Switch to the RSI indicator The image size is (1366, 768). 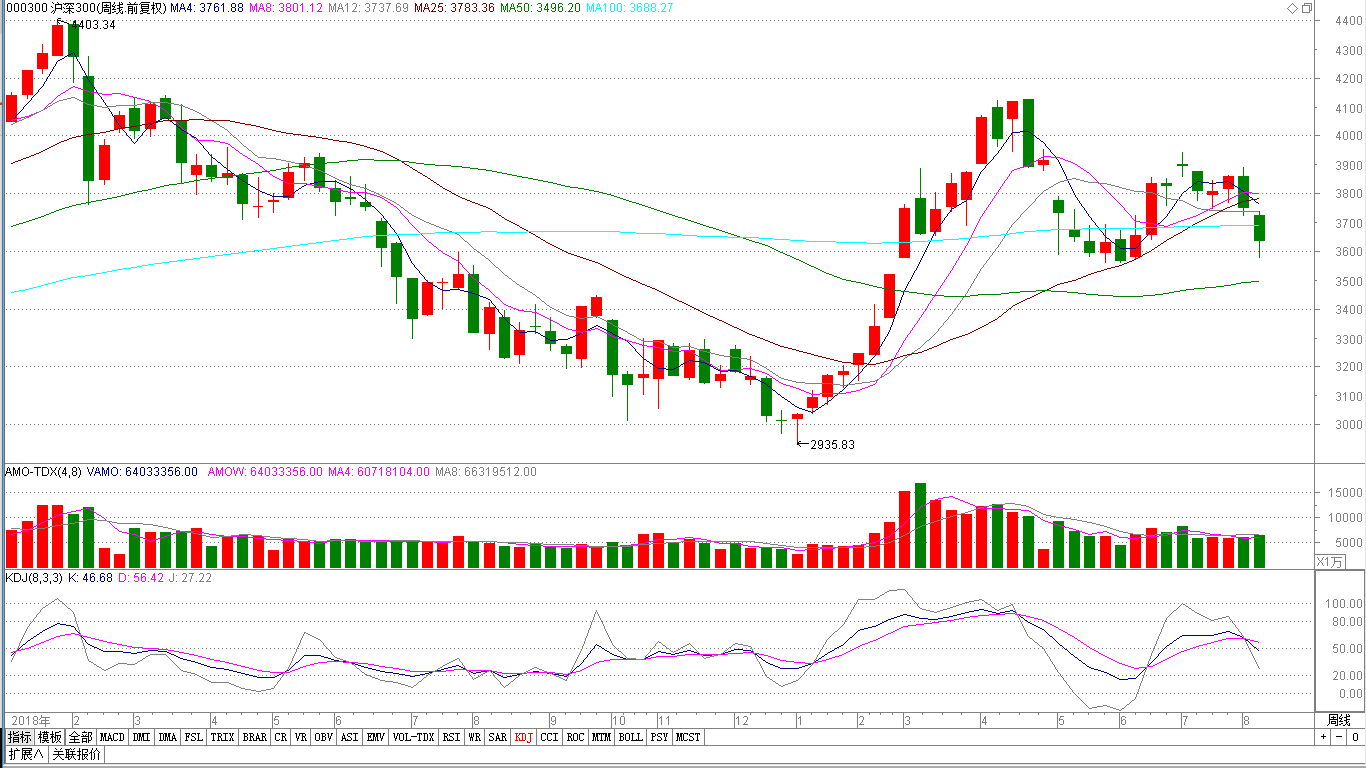click(451, 737)
